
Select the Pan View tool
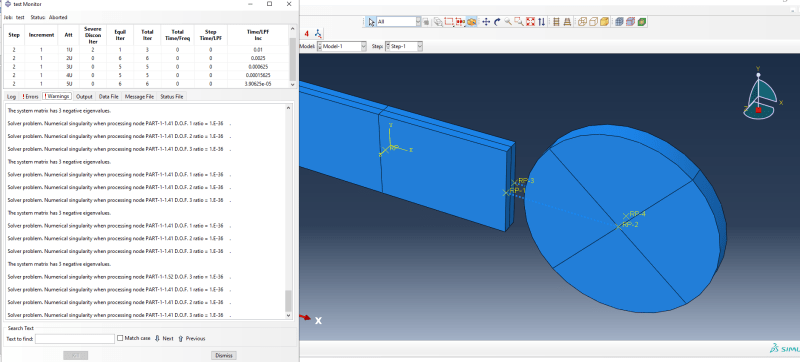[486, 21]
